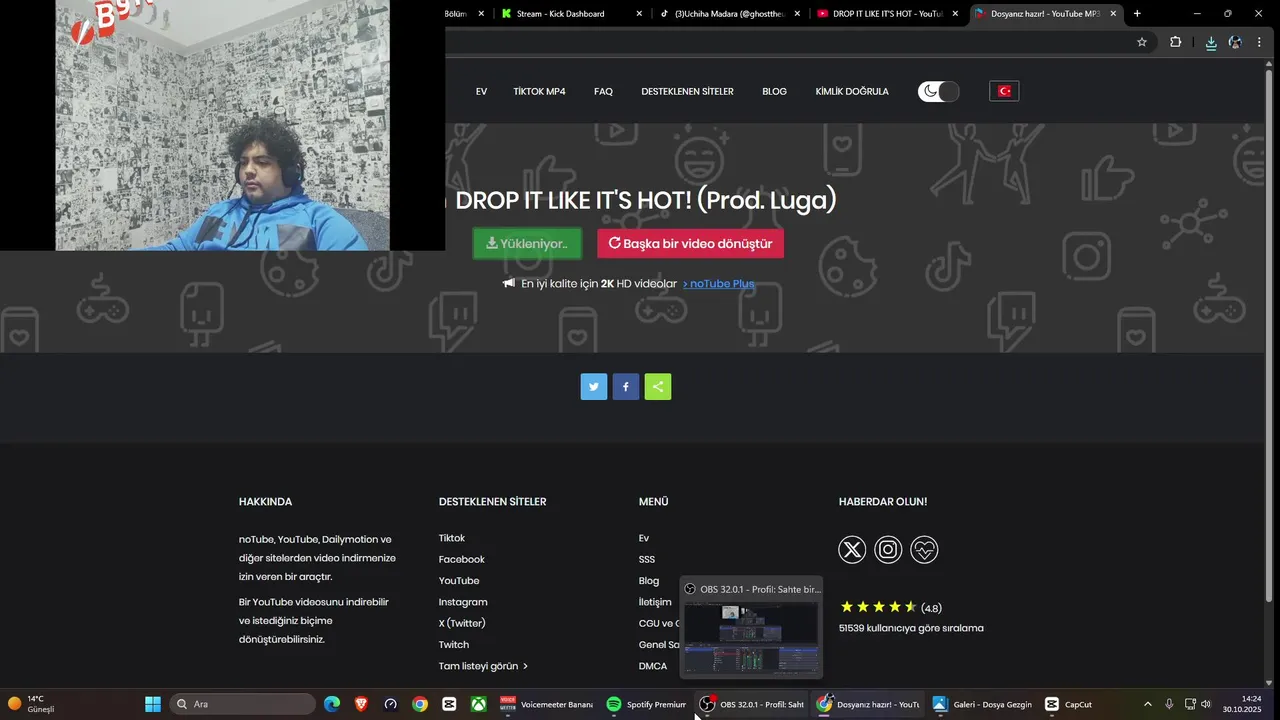
Task: Open the Chrome three-dot menu
Action: click(1259, 42)
